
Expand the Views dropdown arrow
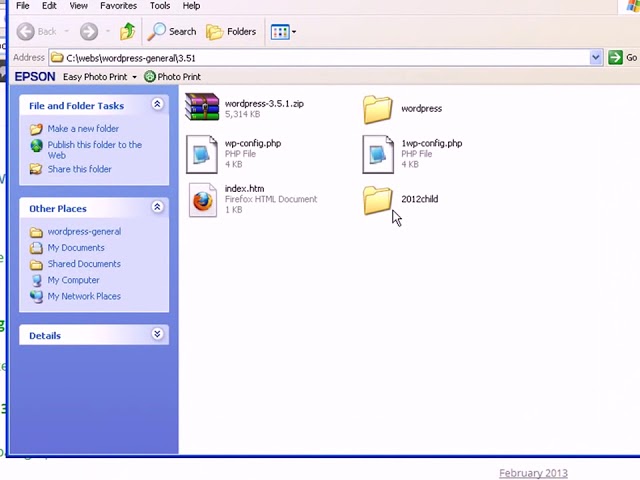point(294,32)
